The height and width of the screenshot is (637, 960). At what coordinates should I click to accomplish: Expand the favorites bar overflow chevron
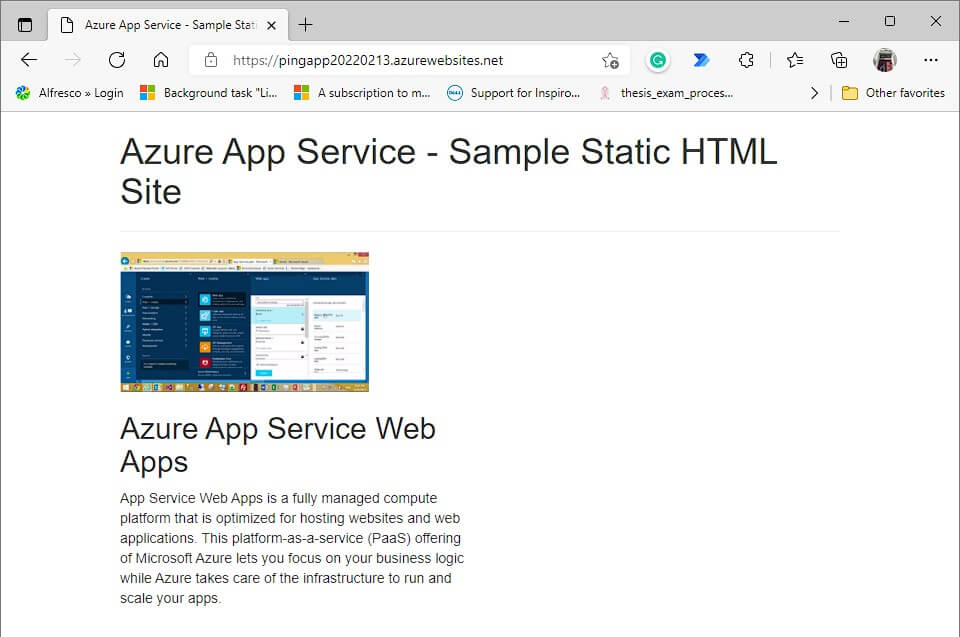coord(814,93)
